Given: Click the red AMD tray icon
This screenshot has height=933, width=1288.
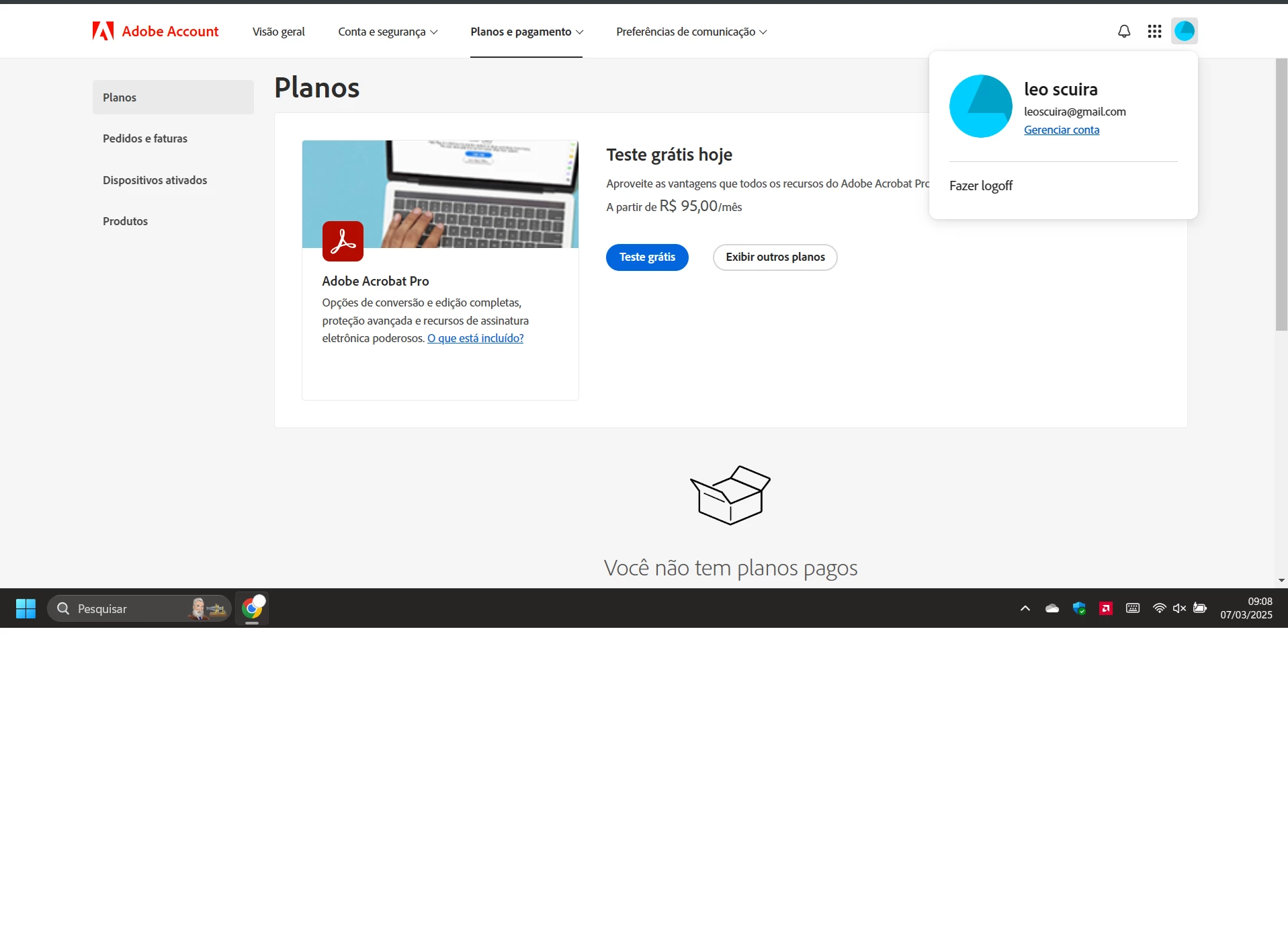Looking at the screenshot, I should [1106, 608].
